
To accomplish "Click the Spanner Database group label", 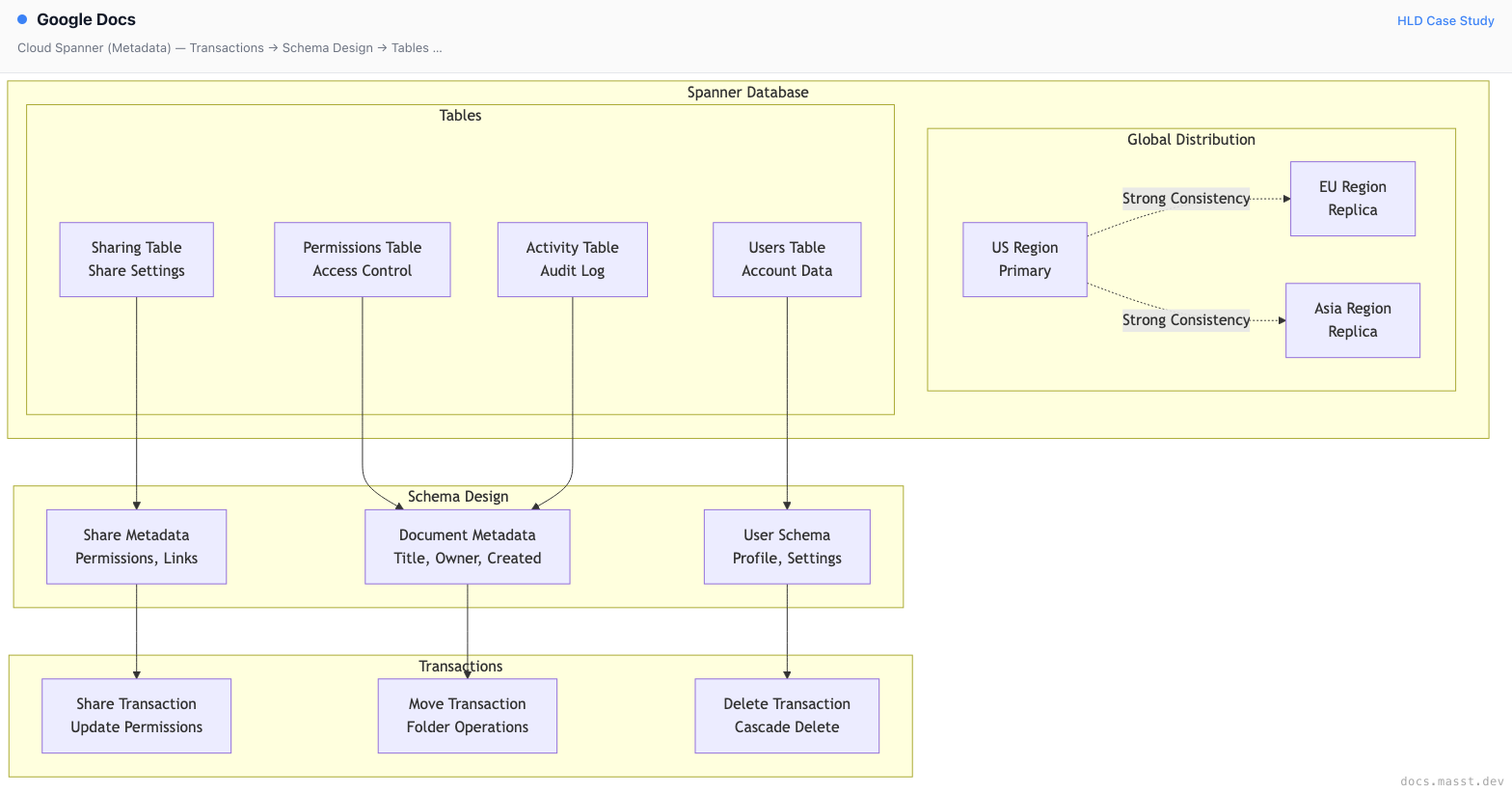I will click(x=748, y=93).
